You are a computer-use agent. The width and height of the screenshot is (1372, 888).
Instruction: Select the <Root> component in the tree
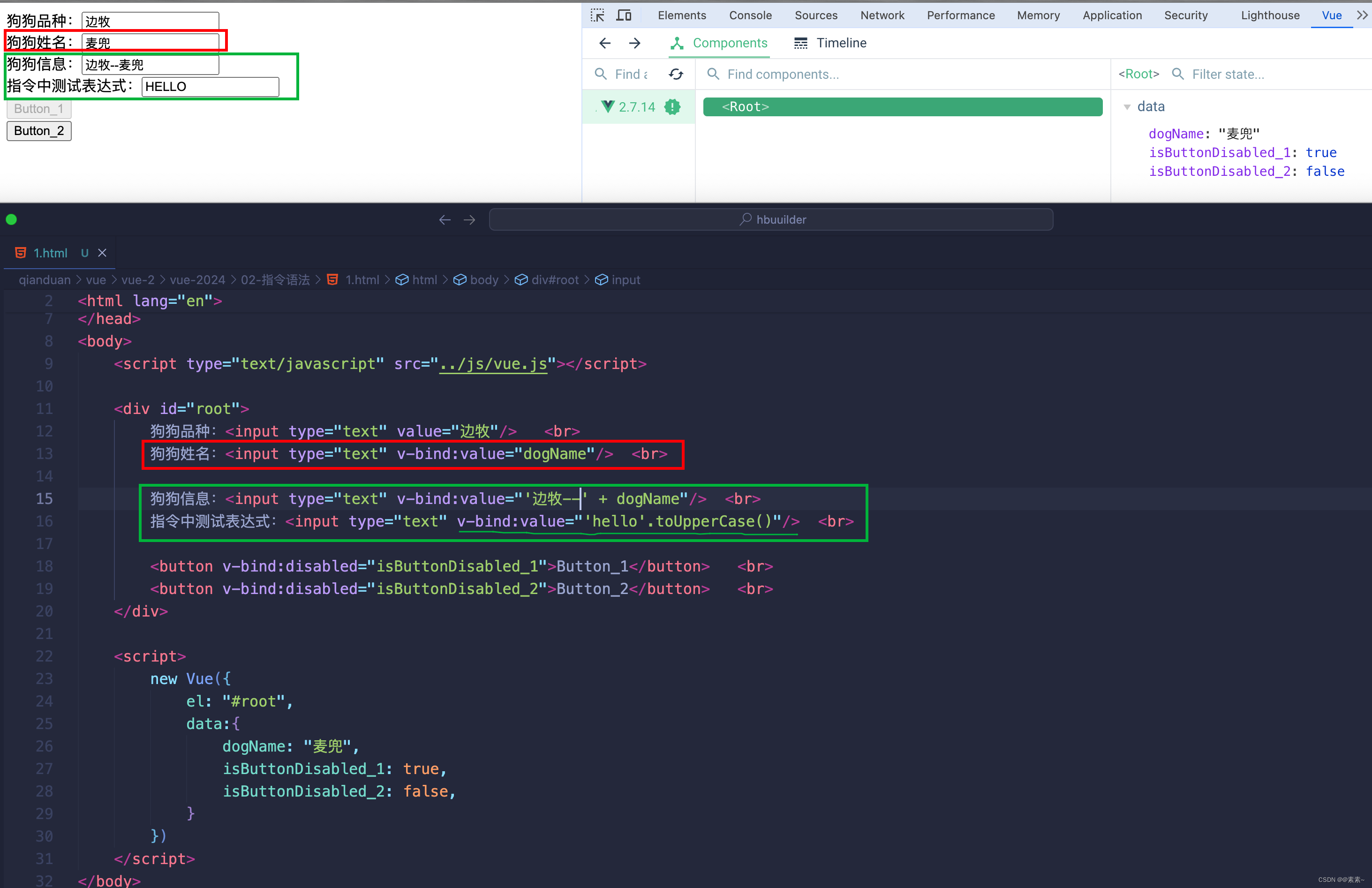point(903,106)
